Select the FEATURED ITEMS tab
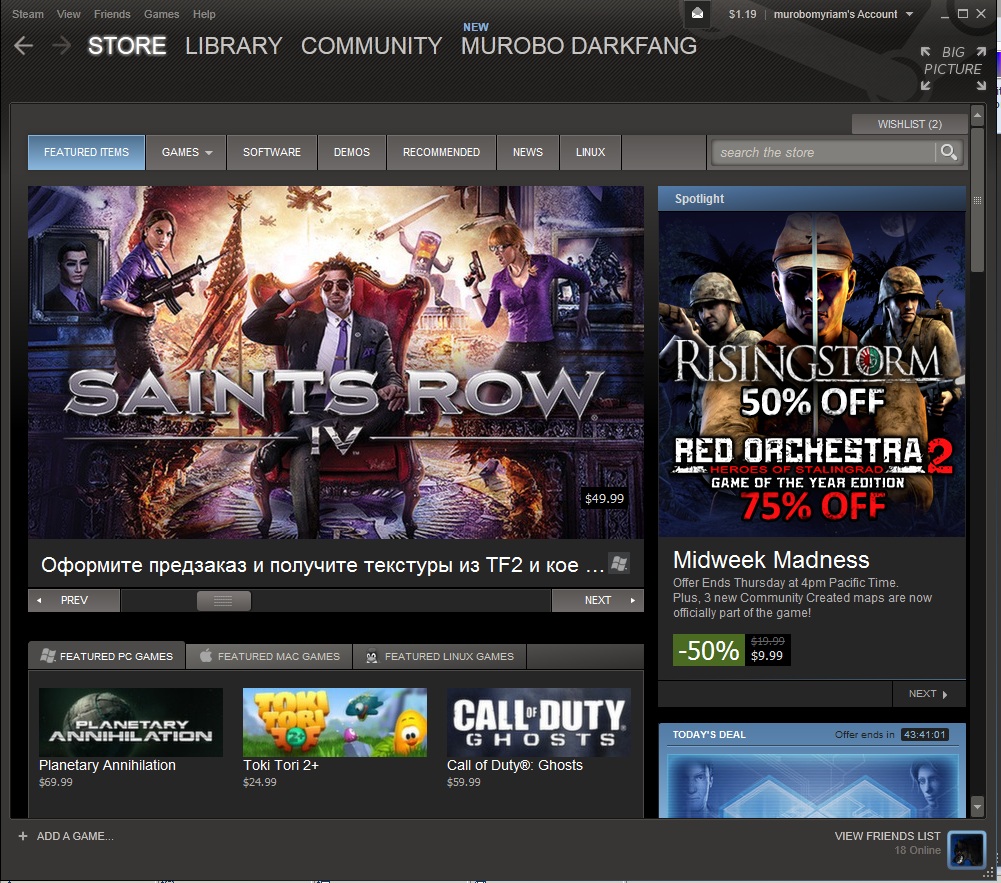 click(86, 152)
